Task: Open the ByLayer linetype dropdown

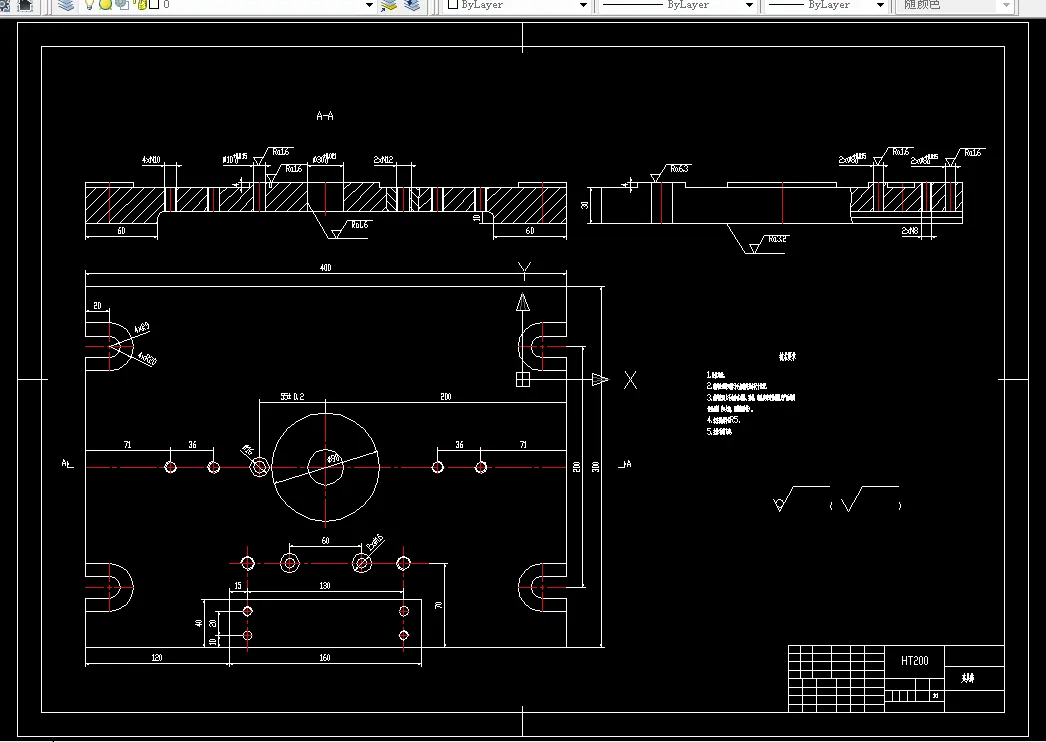Action: click(749, 5)
